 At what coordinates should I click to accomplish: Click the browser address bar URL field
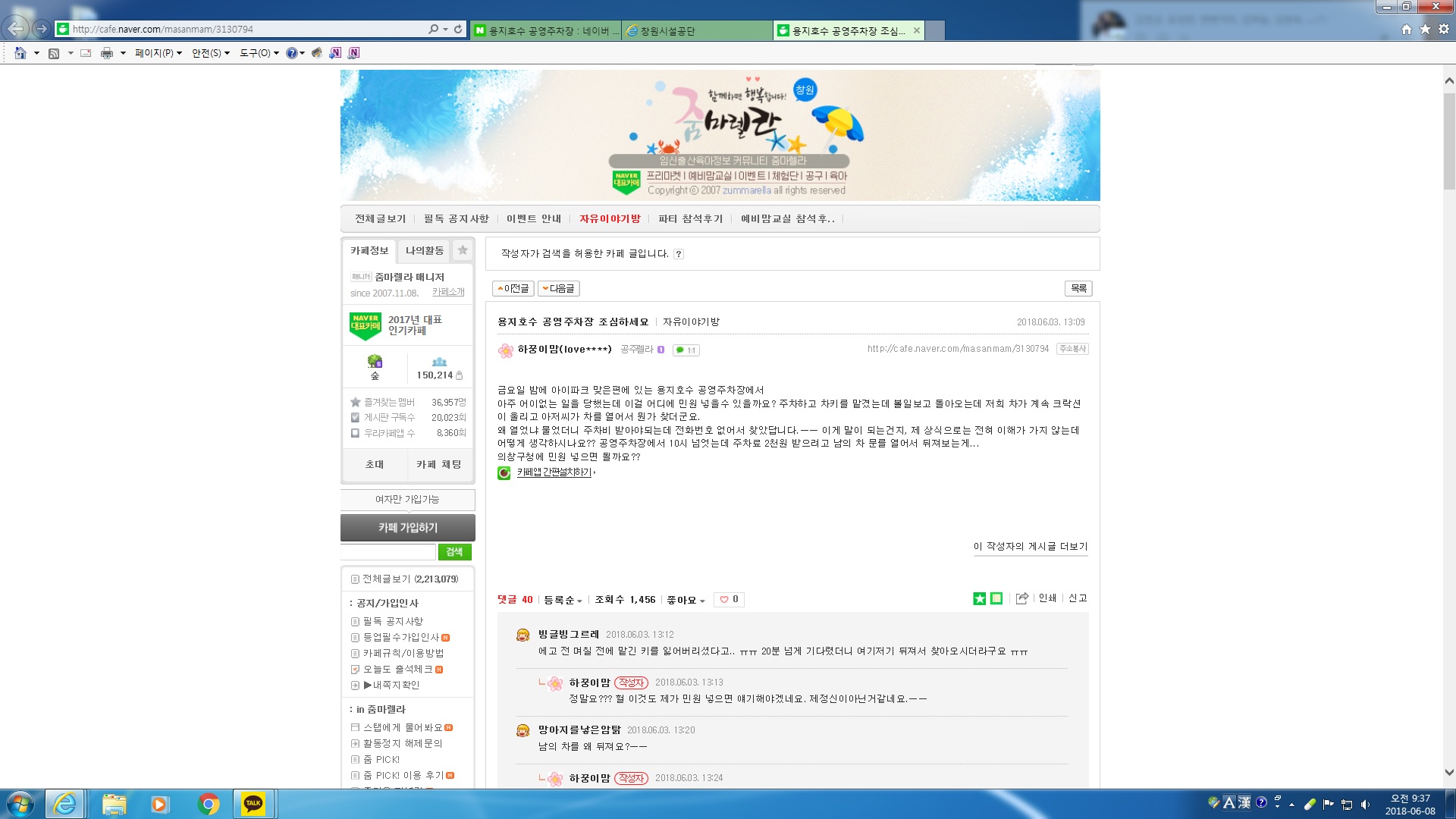[248, 30]
